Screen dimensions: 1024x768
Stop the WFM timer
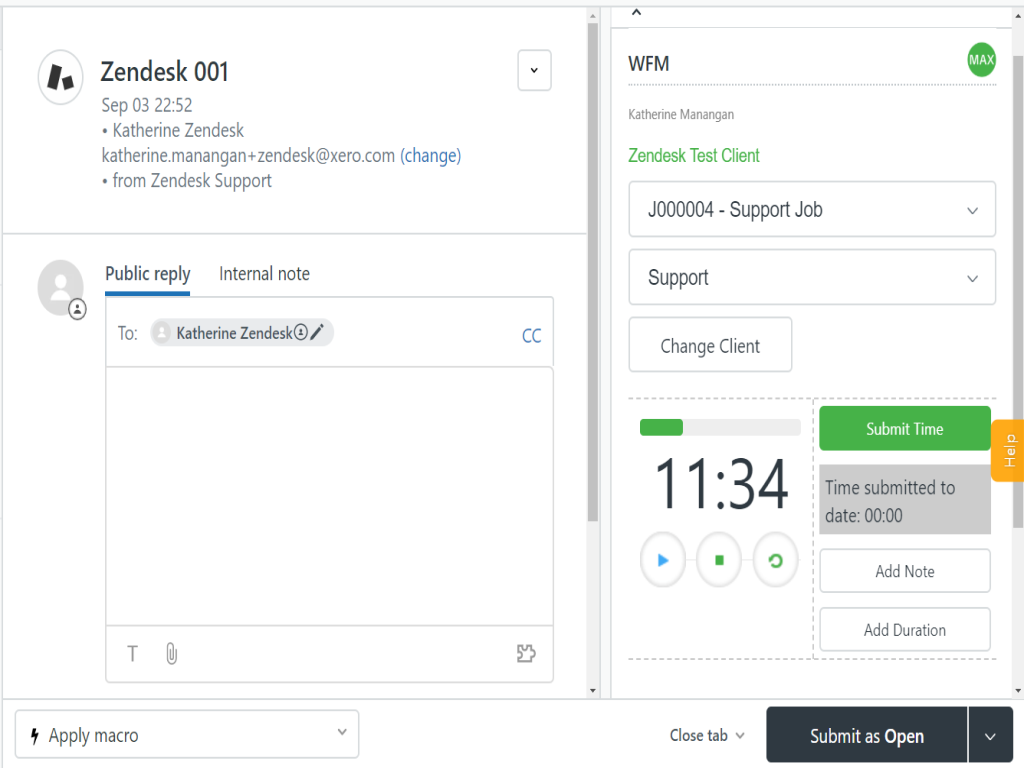[x=719, y=561]
